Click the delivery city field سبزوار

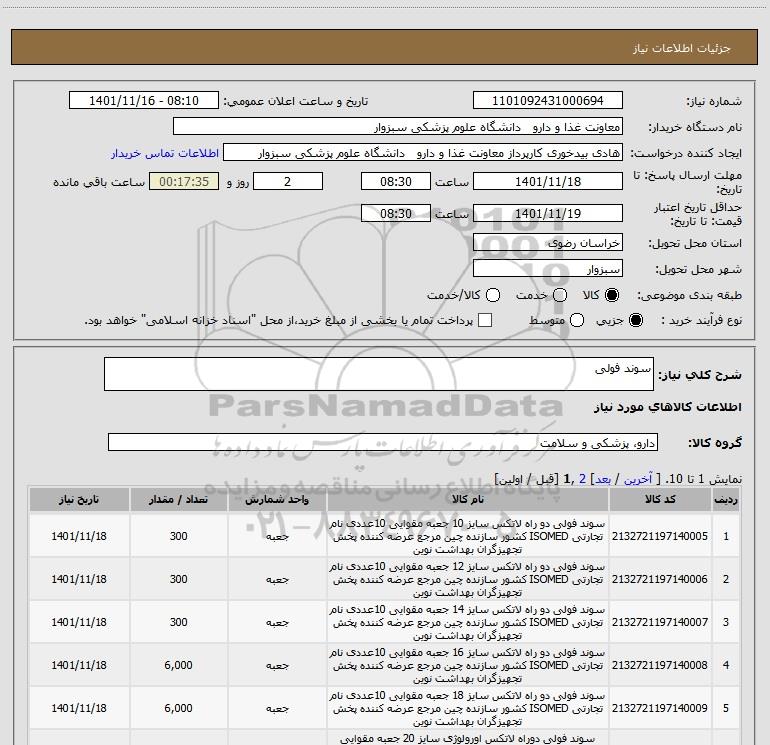tap(548, 268)
